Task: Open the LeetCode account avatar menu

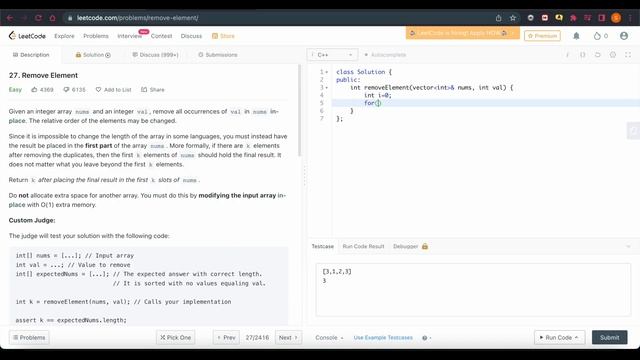Action: click(x=624, y=36)
